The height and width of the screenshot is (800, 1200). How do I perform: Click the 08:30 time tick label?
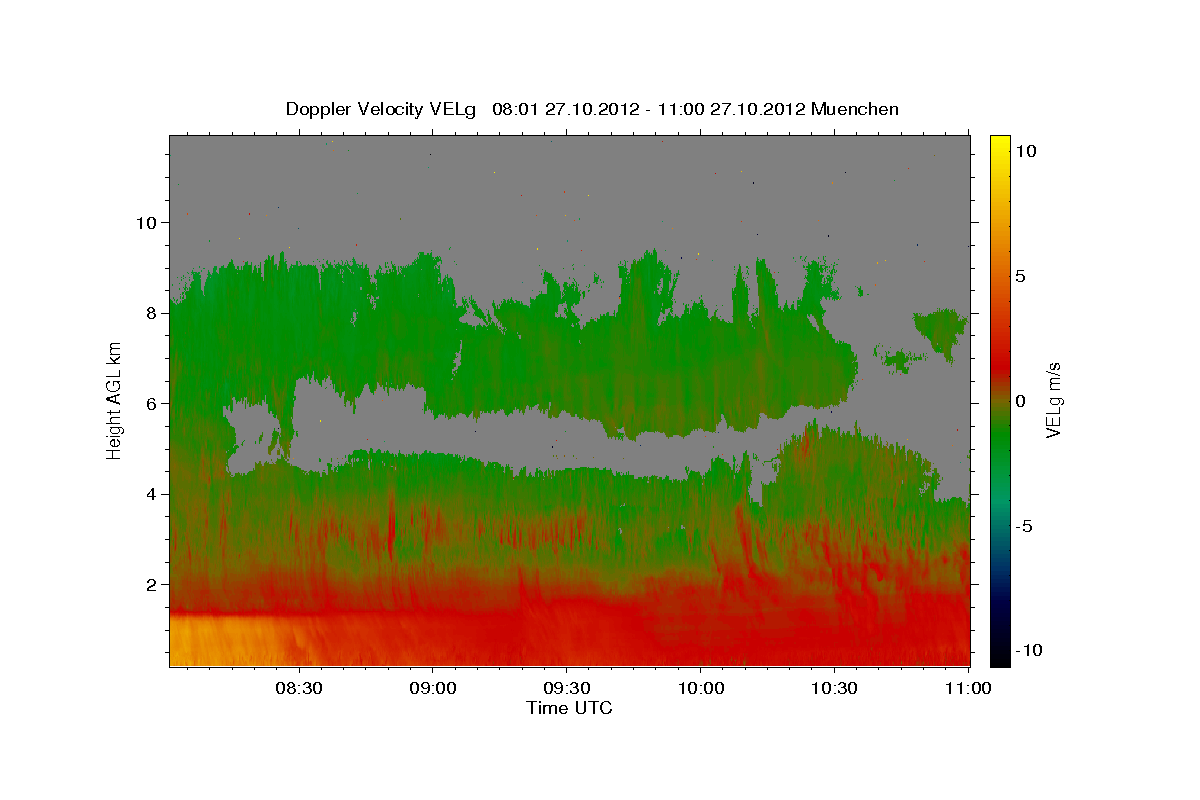coord(300,688)
